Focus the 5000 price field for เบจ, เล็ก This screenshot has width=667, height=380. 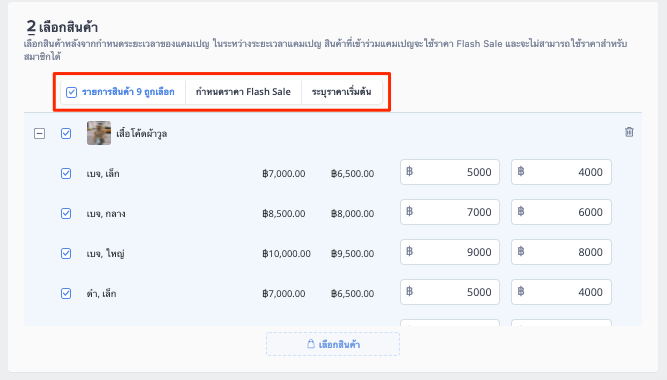tap(450, 172)
